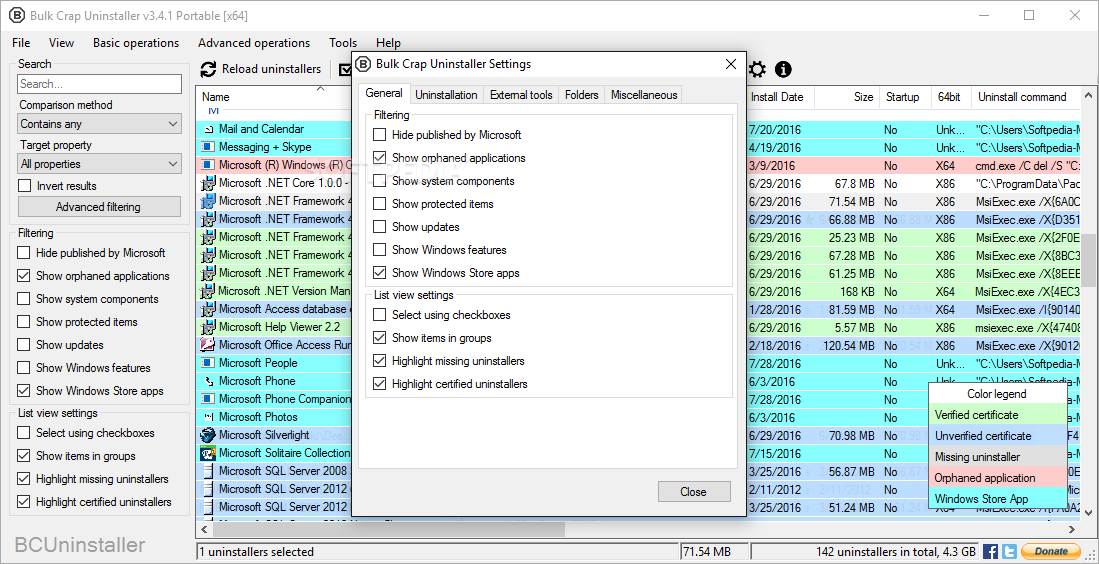1099x564 pixels.
Task: Switch to the Miscellaneous tab
Action: tap(644, 95)
